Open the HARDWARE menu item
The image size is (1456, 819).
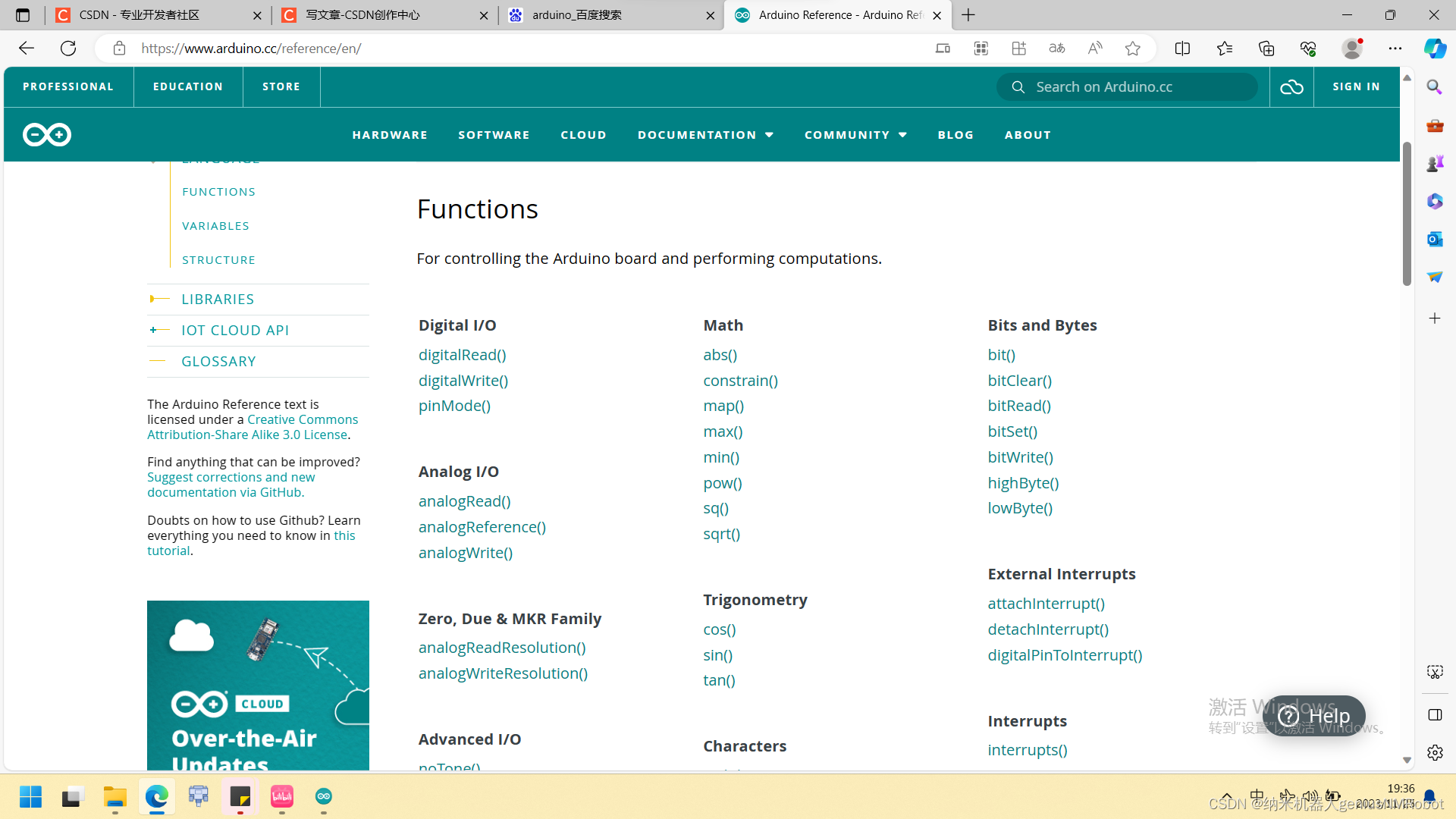(389, 134)
